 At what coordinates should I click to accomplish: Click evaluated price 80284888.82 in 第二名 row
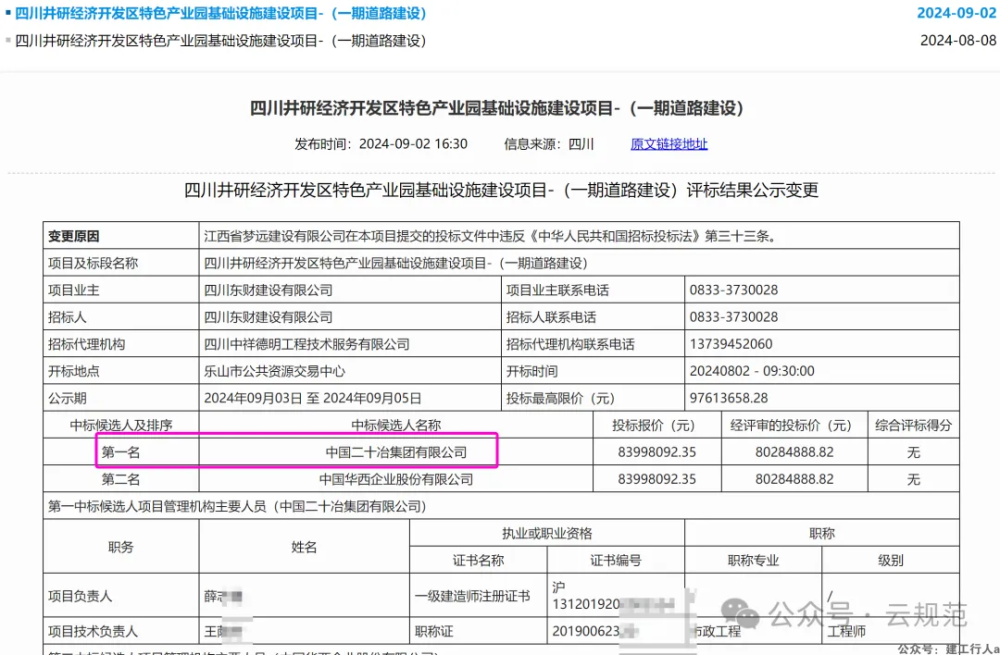coord(795,480)
